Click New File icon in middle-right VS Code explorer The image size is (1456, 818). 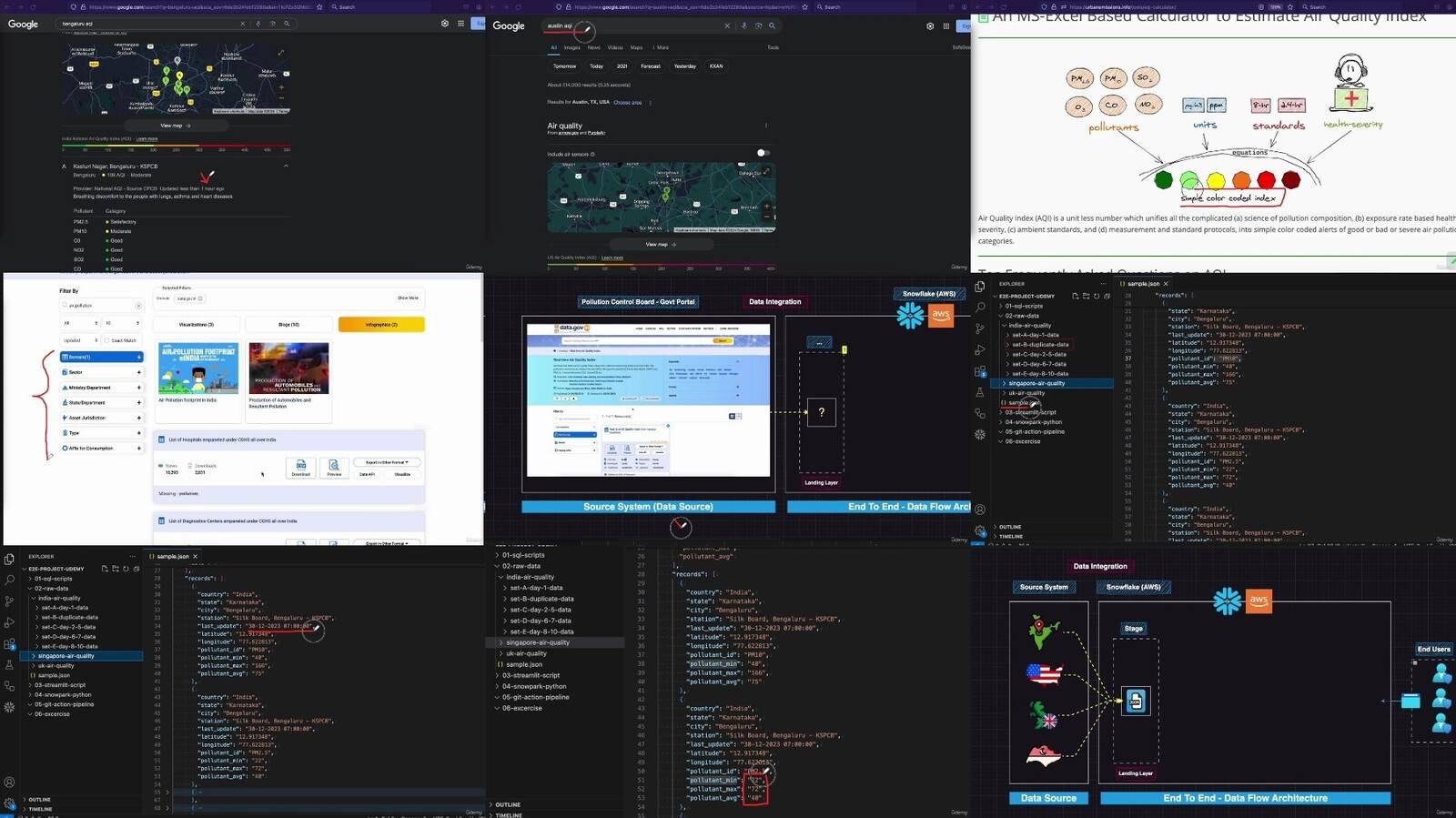(x=1075, y=296)
